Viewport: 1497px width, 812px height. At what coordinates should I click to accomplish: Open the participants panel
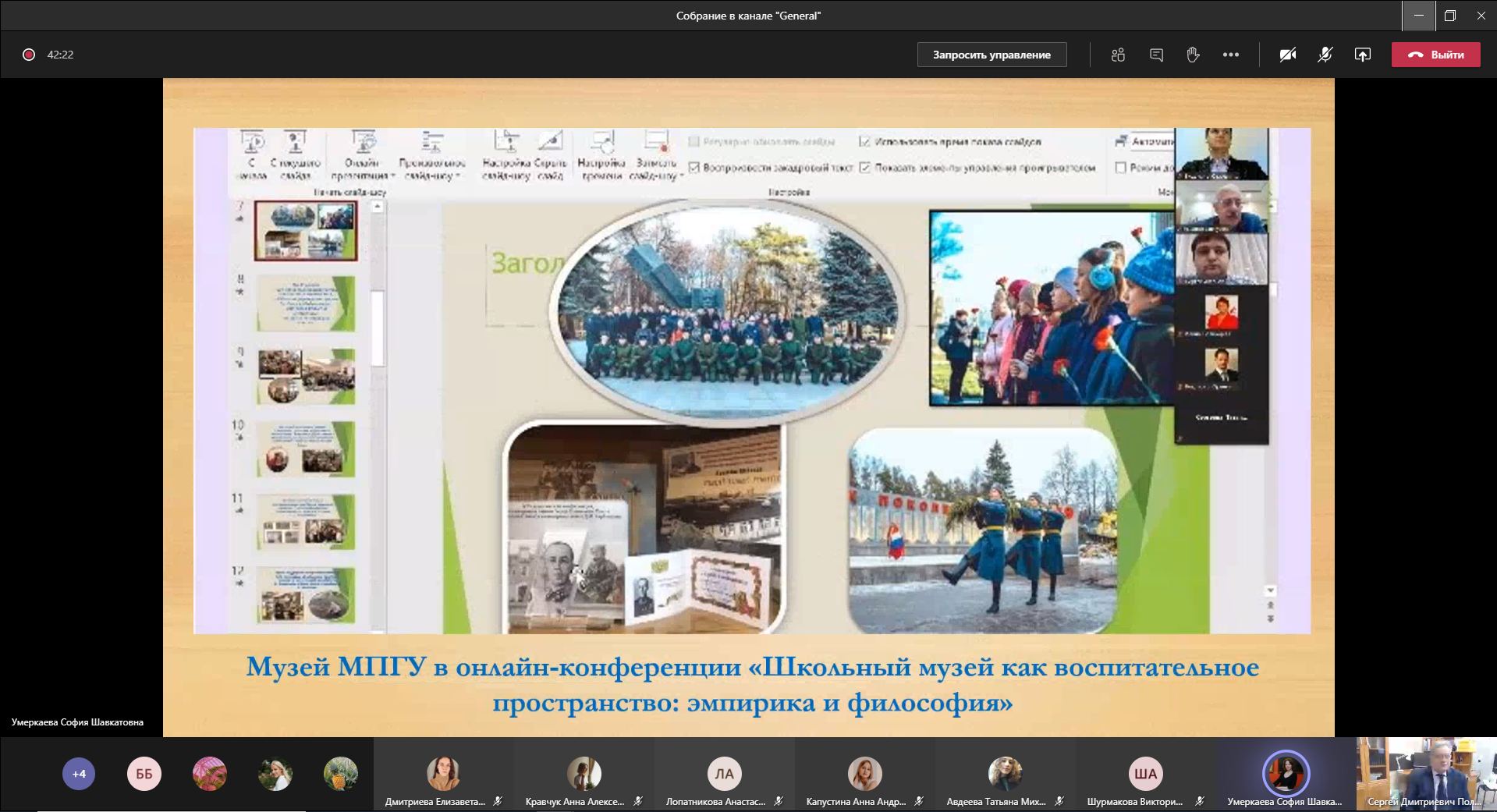(1118, 55)
